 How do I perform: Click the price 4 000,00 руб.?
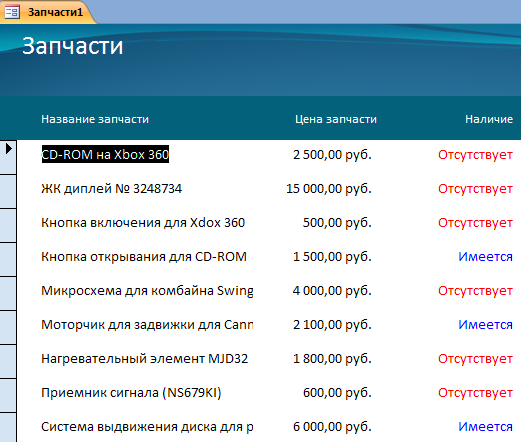point(332,291)
